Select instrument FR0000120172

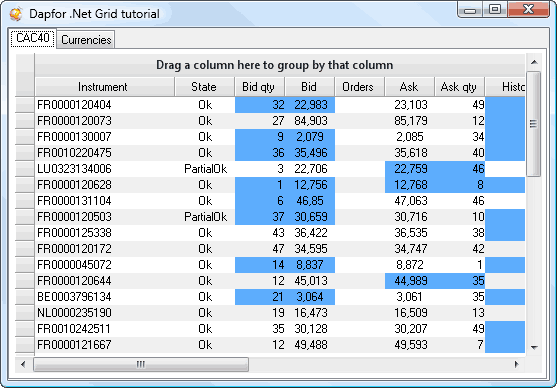[x=74, y=249]
